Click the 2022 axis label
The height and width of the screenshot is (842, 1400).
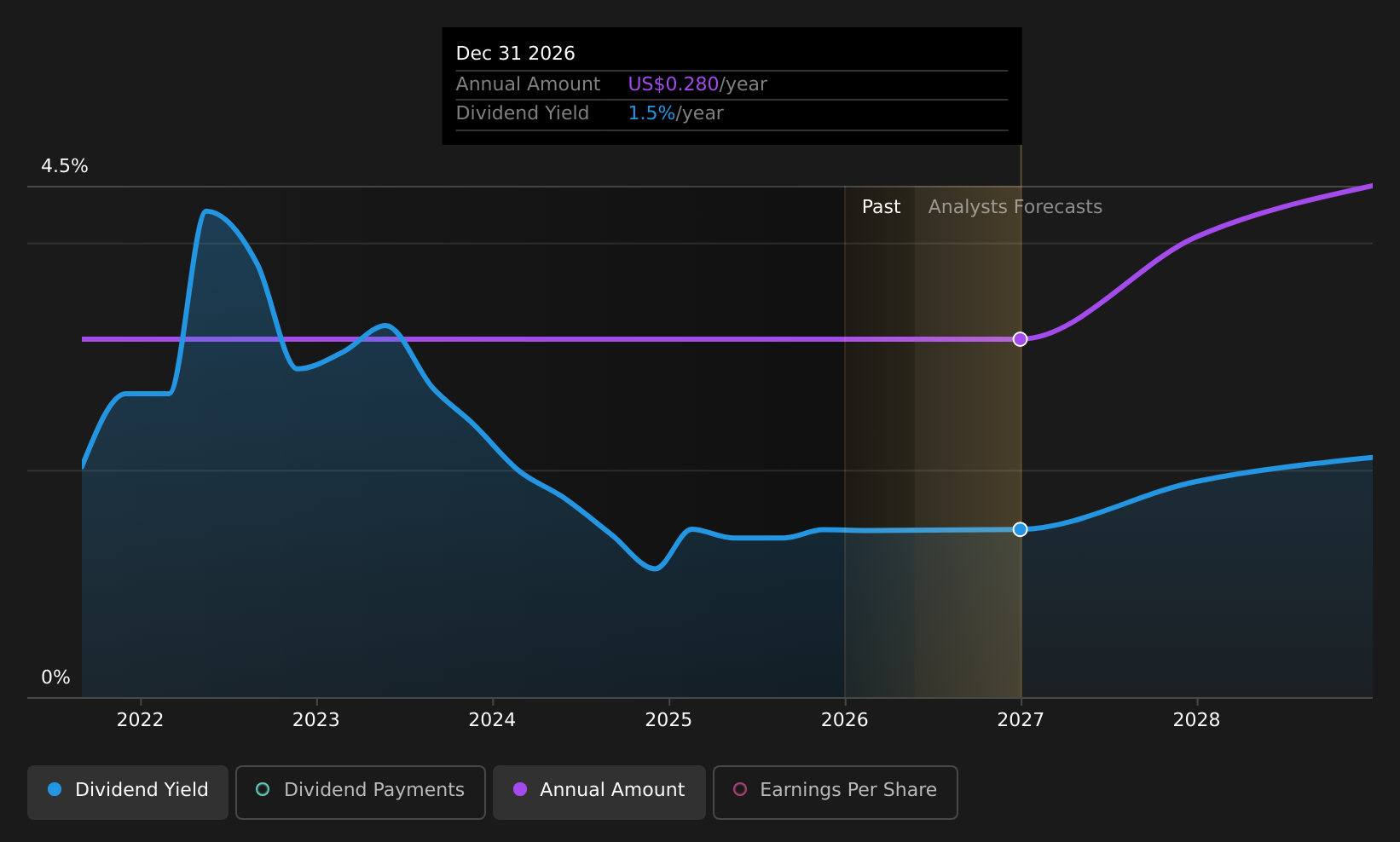click(140, 720)
